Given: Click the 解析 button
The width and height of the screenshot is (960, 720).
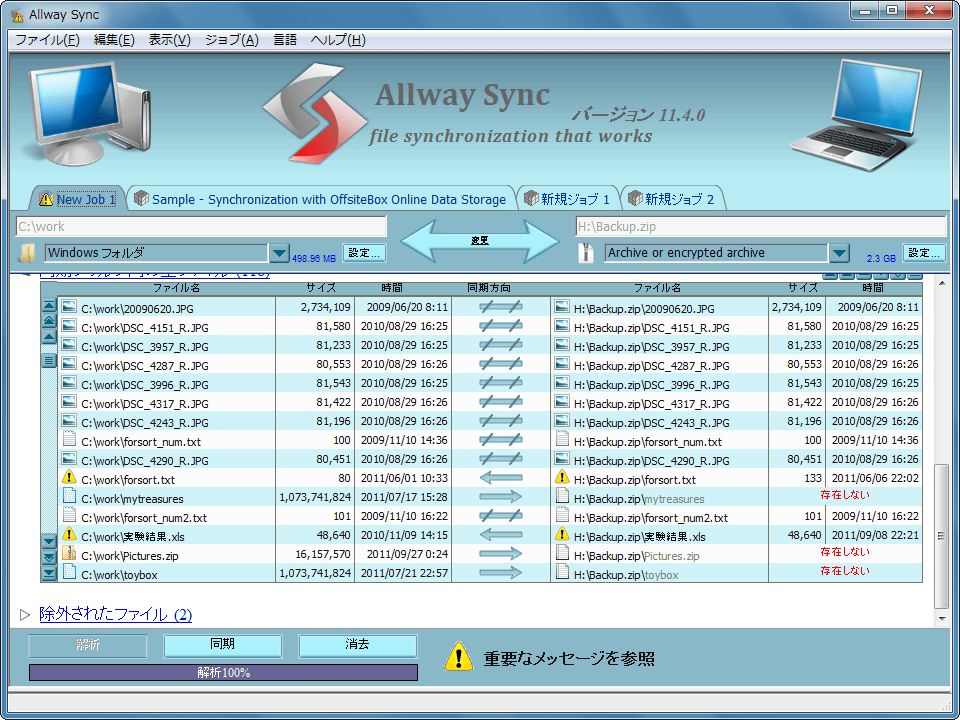Looking at the screenshot, I should coord(88,645).
